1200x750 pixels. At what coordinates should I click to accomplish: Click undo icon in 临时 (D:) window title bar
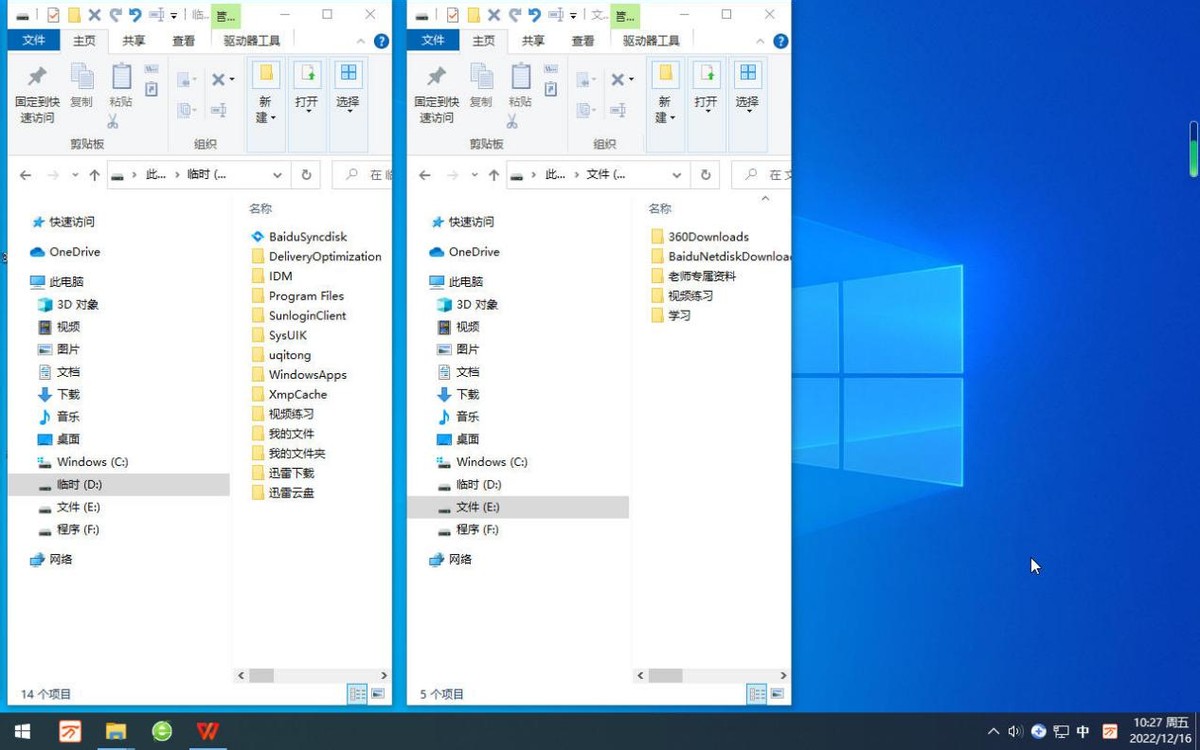click(x=135, y=15)
